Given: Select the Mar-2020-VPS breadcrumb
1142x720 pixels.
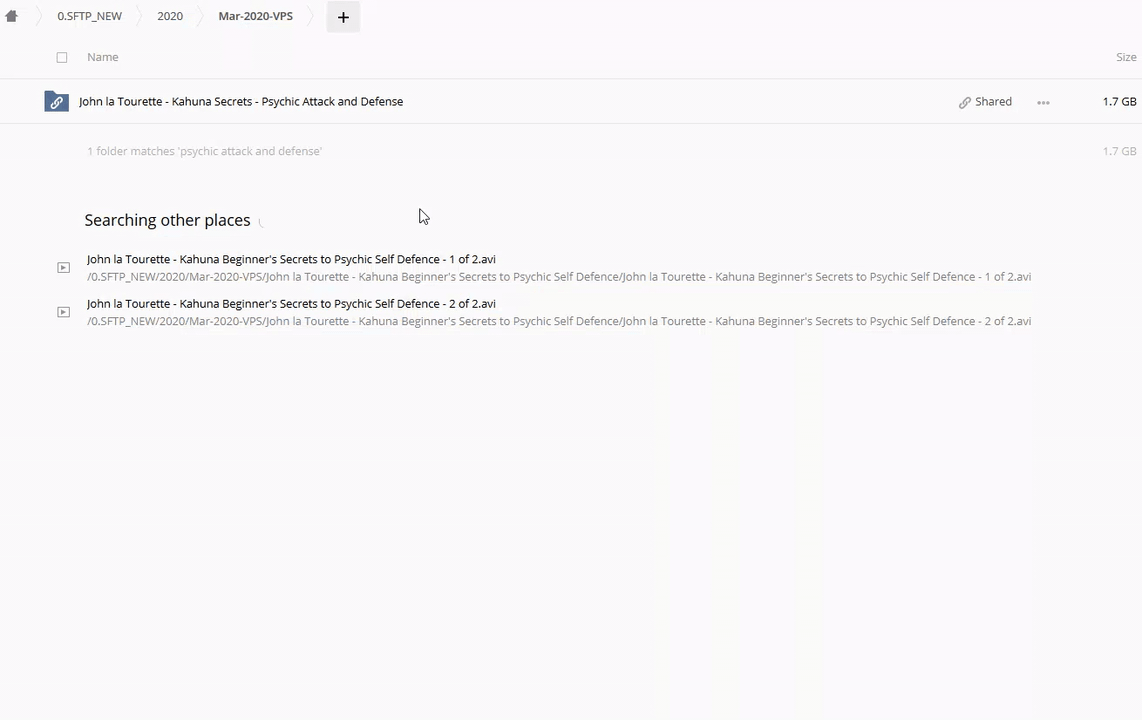Looking at the screenshot, I should (255, 16).
